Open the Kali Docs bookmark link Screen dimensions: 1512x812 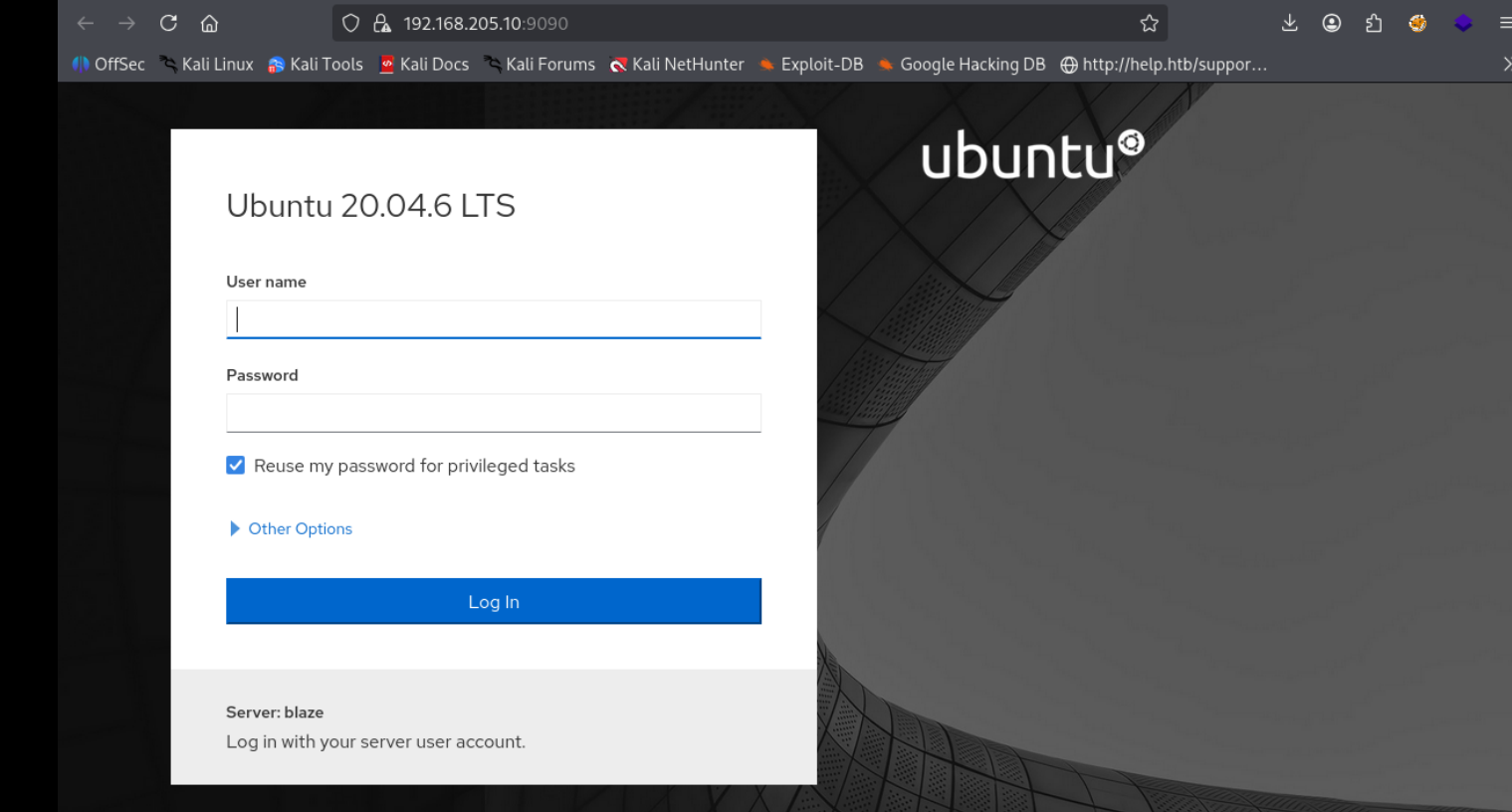pos(424,64)
